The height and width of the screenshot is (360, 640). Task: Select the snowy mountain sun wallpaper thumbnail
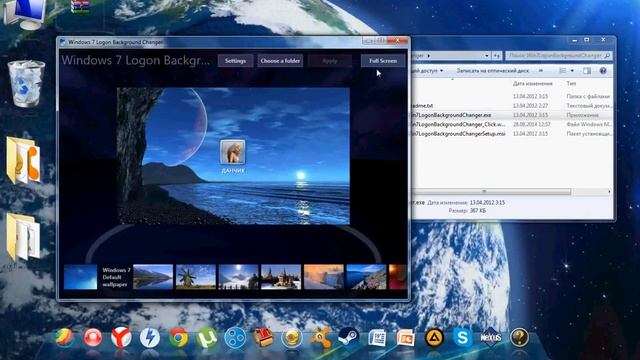click(x=238, y=277)
